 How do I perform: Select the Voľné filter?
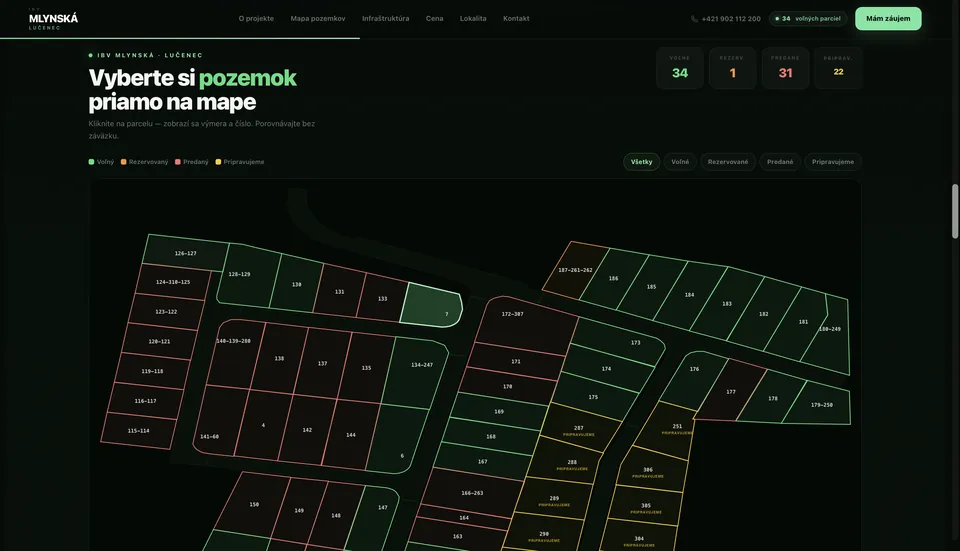(680, 162)
